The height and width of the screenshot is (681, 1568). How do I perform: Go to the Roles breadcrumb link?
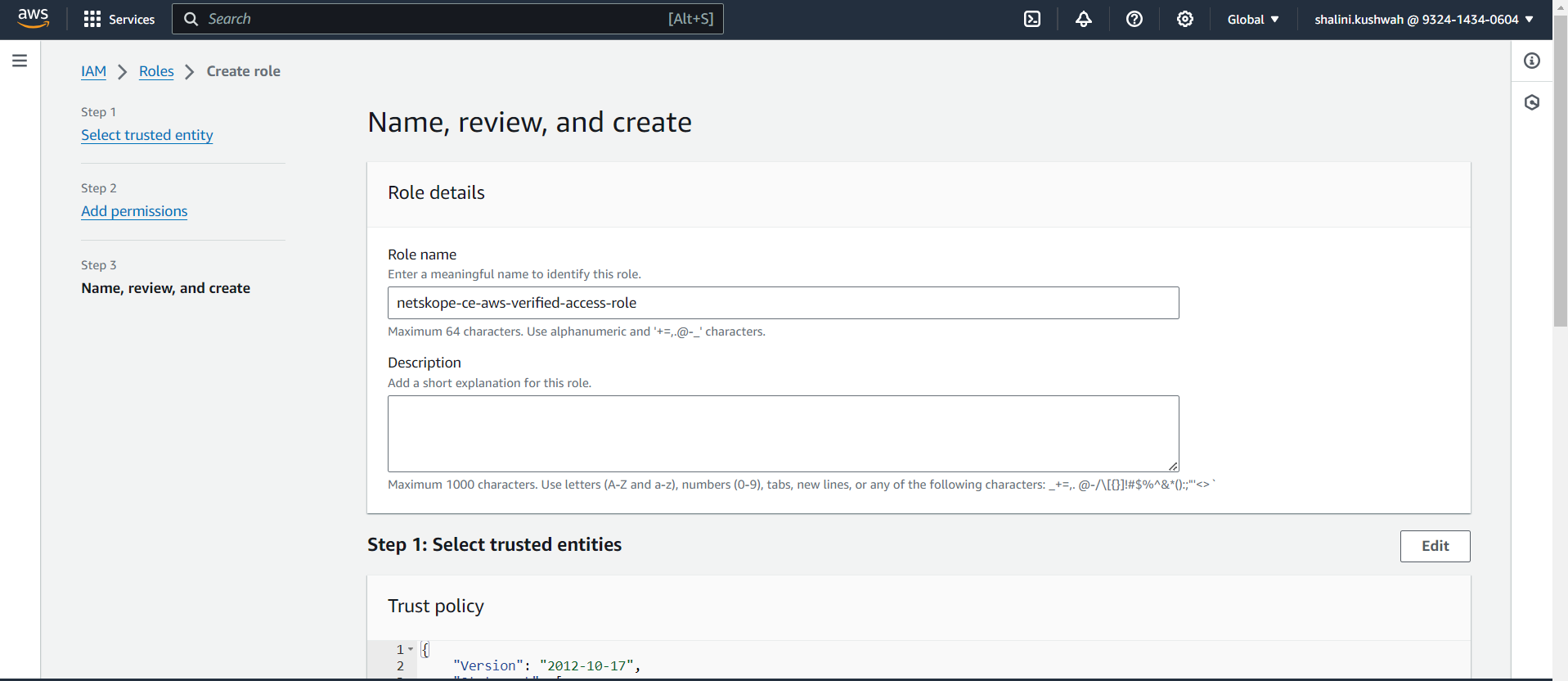click(156, 71)
